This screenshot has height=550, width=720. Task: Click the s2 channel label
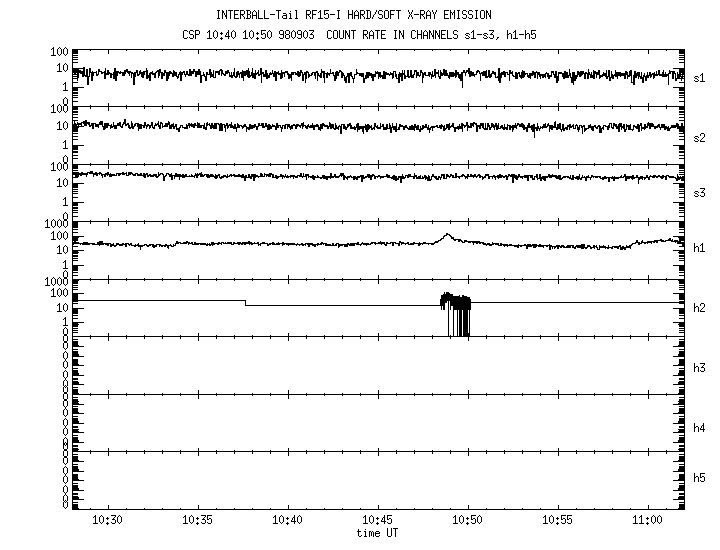click(x=700, y=137)
